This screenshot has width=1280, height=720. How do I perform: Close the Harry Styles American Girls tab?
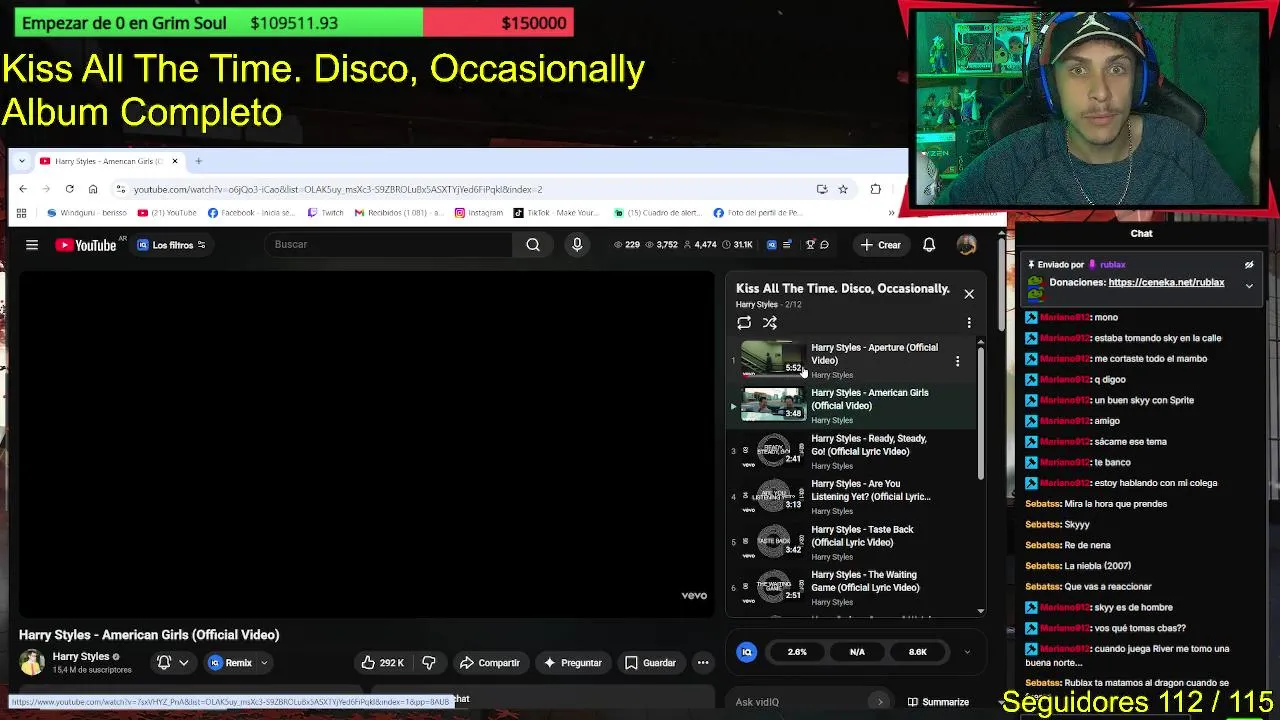[x=175, y=161]
